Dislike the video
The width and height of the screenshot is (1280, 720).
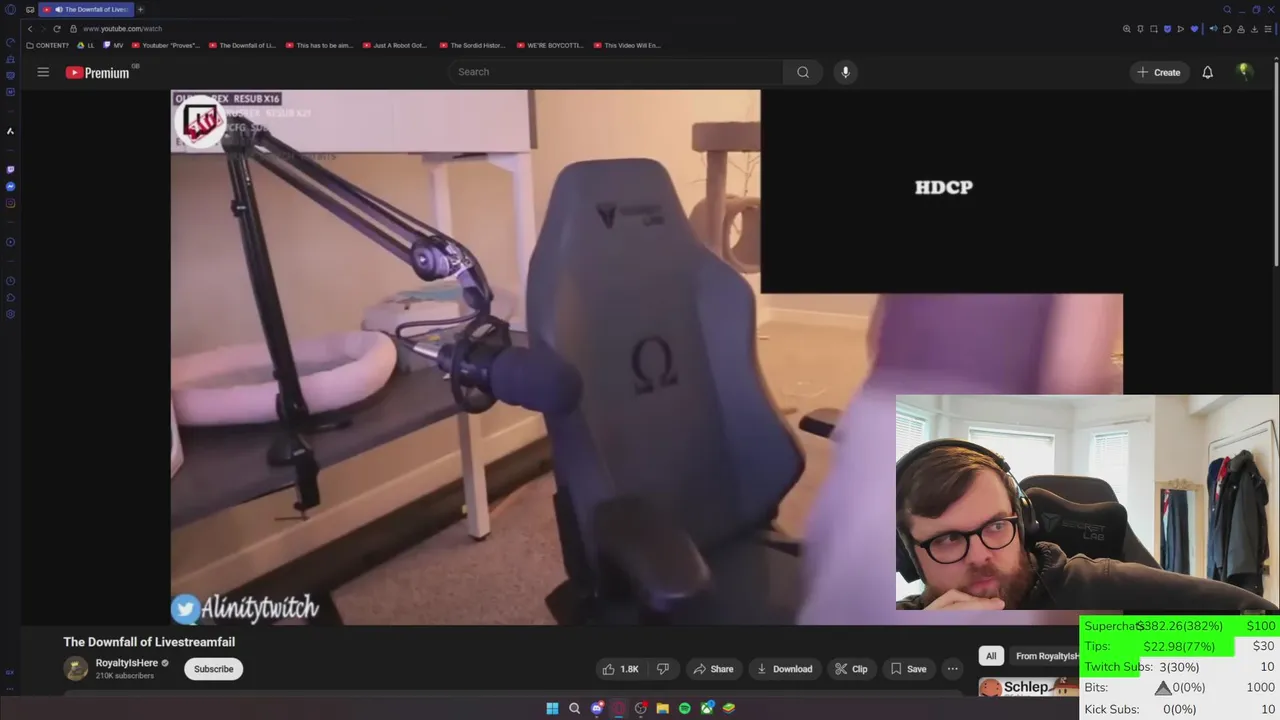pos(662,669)
